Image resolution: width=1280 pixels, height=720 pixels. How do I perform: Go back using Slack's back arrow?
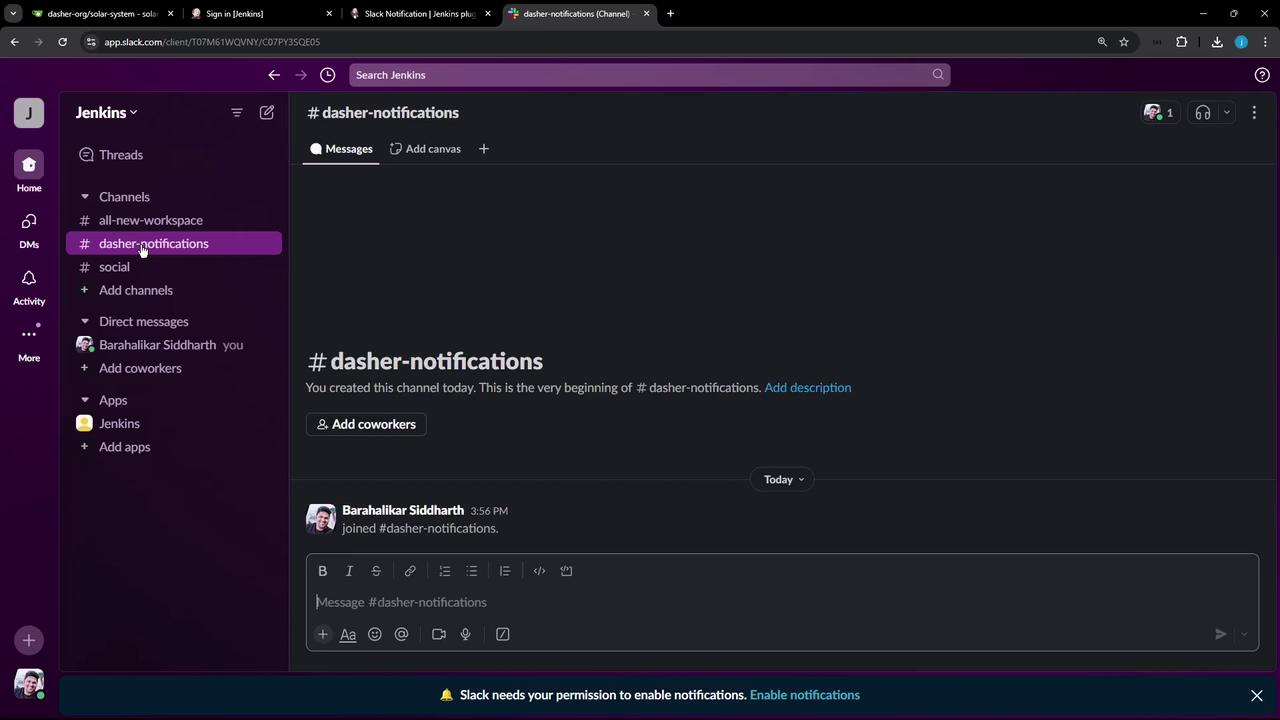coord(274,75)
